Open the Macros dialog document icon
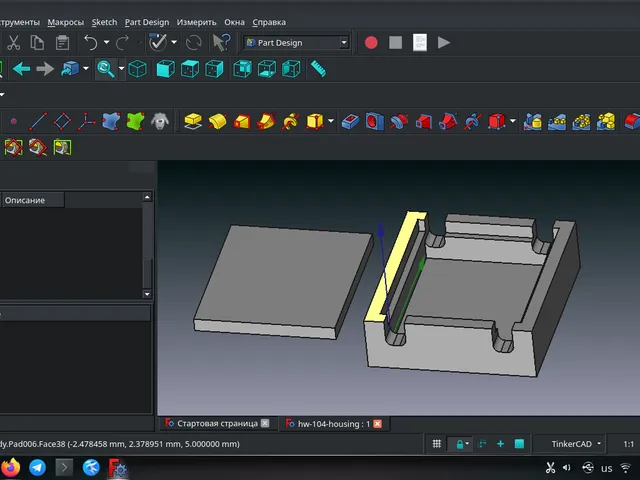The height and width of the screenshot is (480, 640). [420, 42]
